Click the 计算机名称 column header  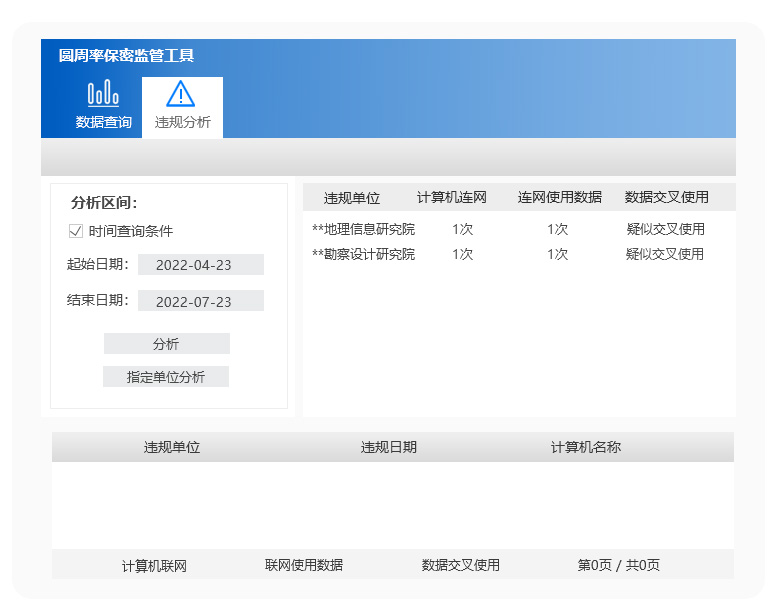pyautogui.click(x=586, y=447)
